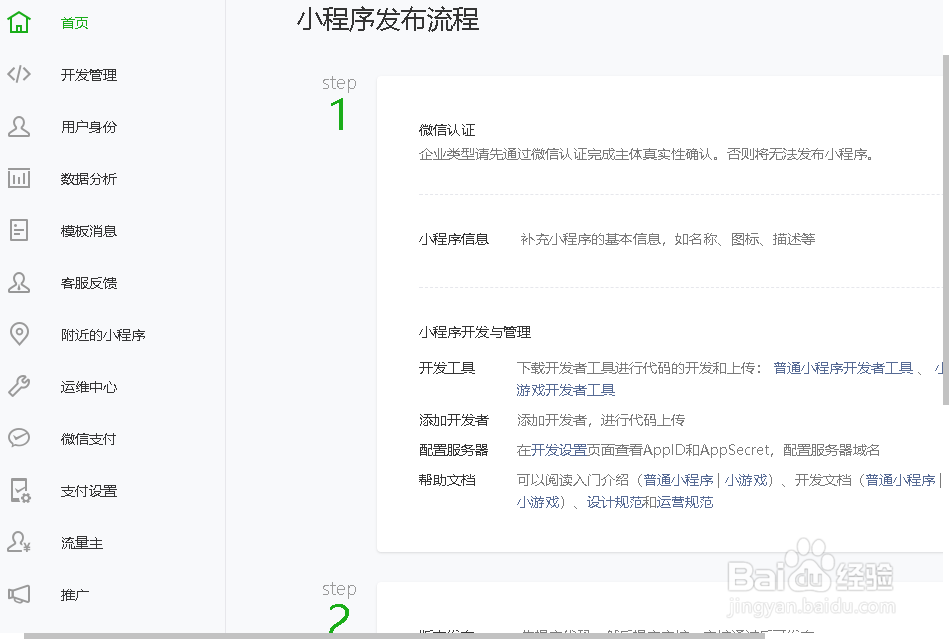Click the code brackets icon for 开发管理
Image resolution: width=949 pixels, height=639 pixels.
(x=19, y=74)
